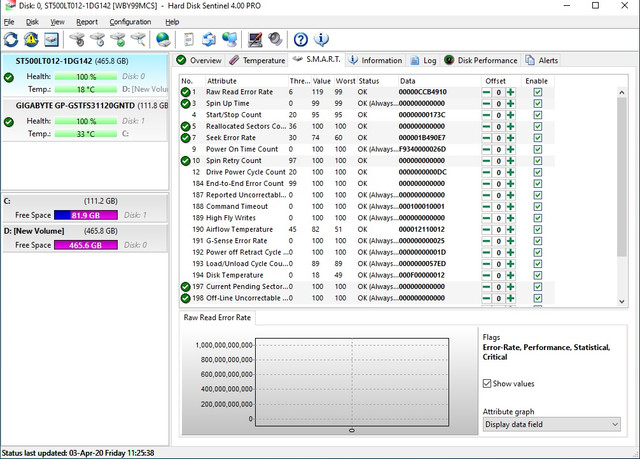
Task: Toggle the Show values checkbox
Action: tap(487, 384)
